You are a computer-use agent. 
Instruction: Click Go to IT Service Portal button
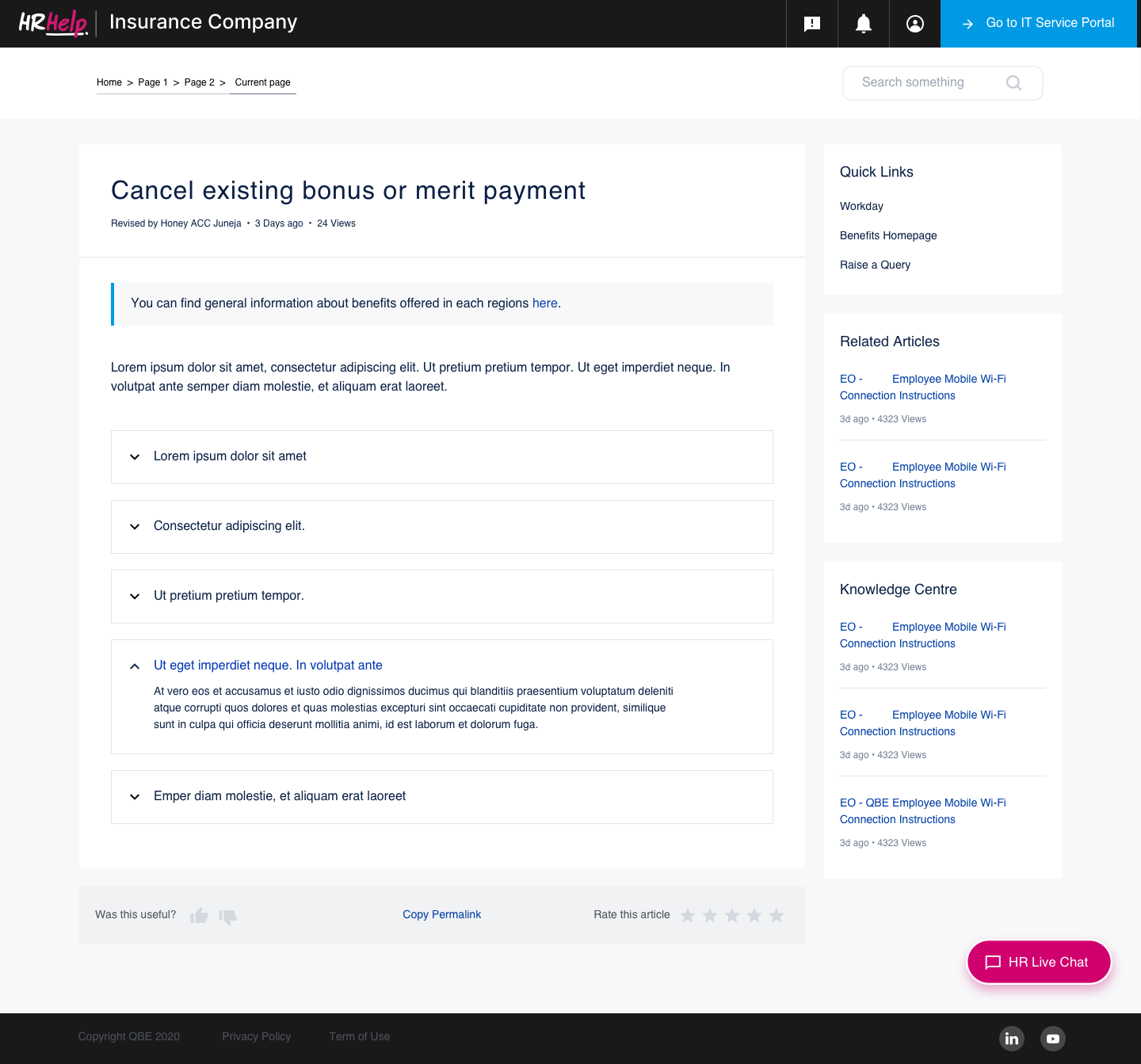pos(1039,24)
